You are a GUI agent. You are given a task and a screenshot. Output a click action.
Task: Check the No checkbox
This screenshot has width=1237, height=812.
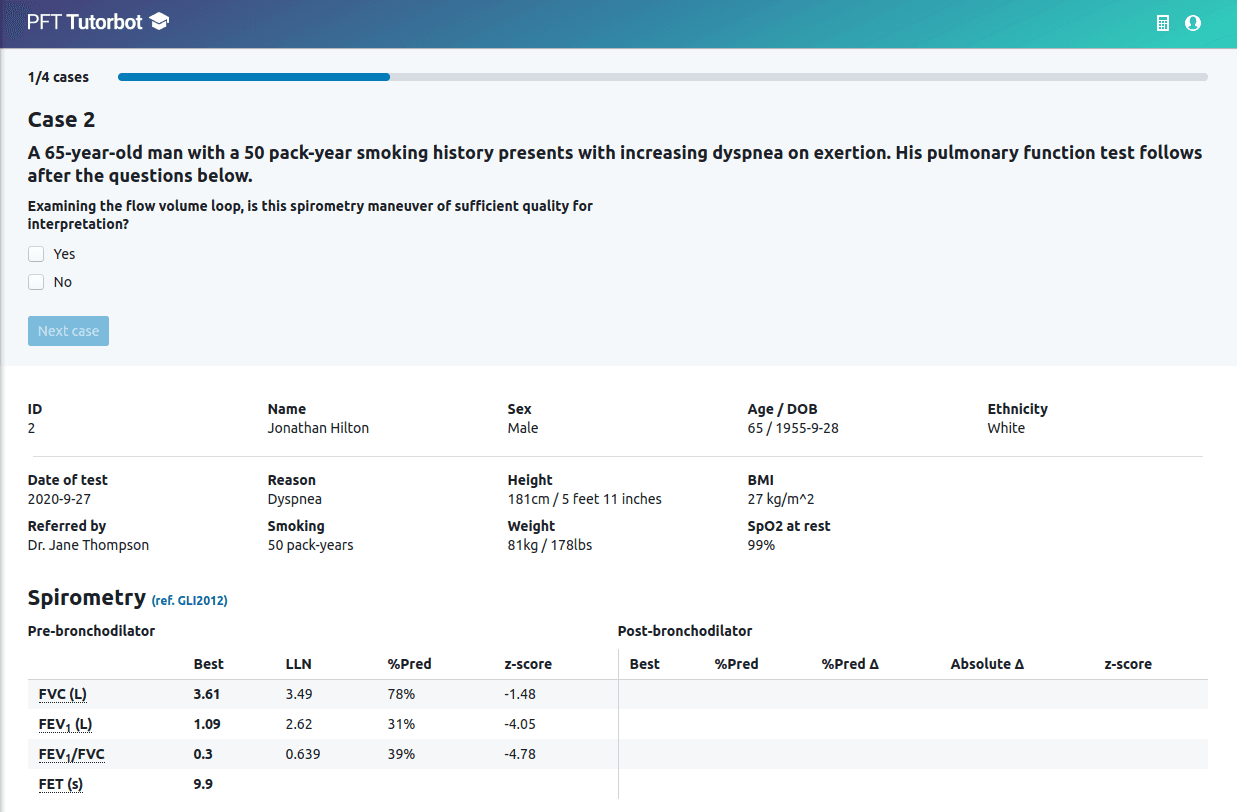click(x=36, y=282)
